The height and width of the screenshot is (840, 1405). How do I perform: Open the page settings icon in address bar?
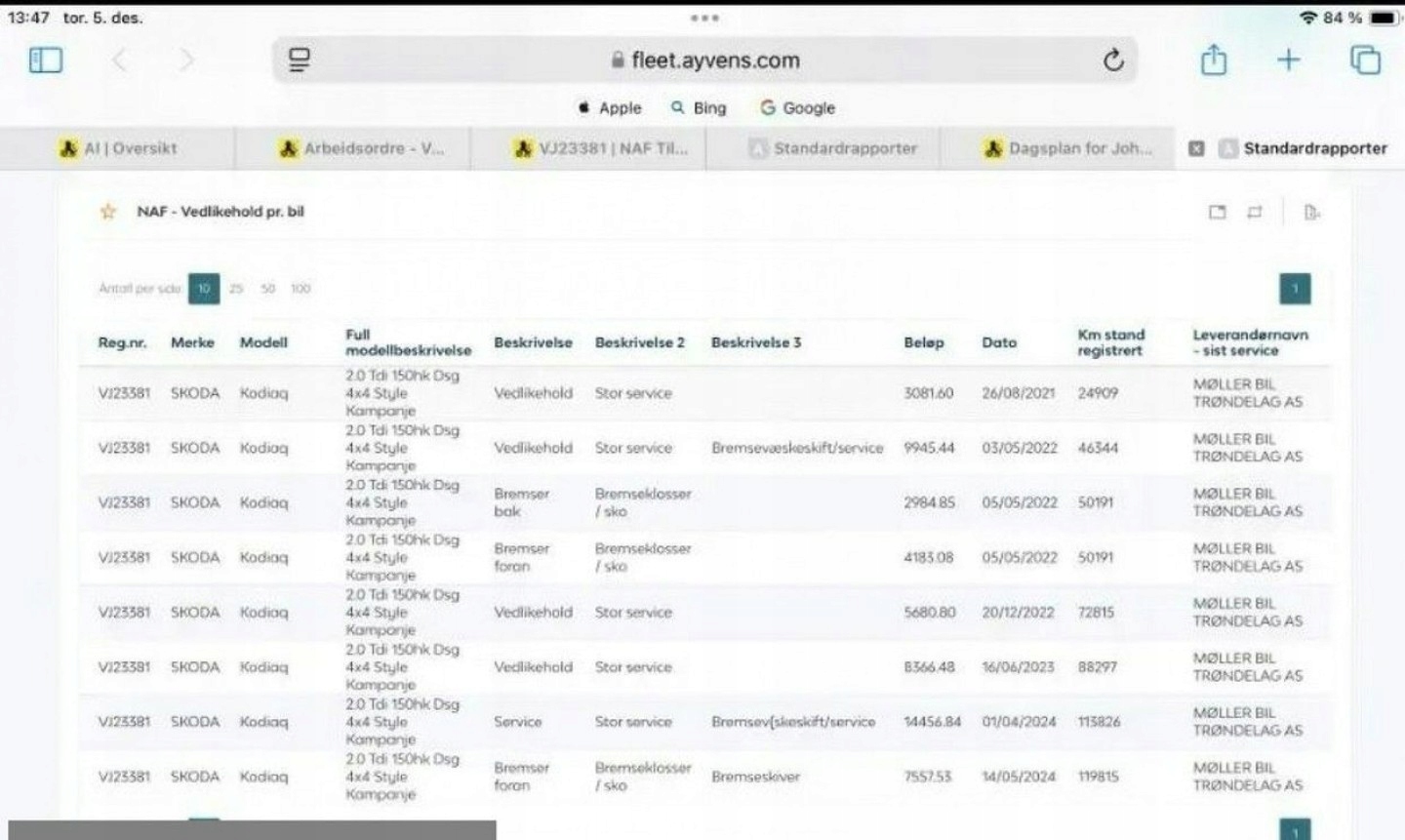click(x=300, y=60)
